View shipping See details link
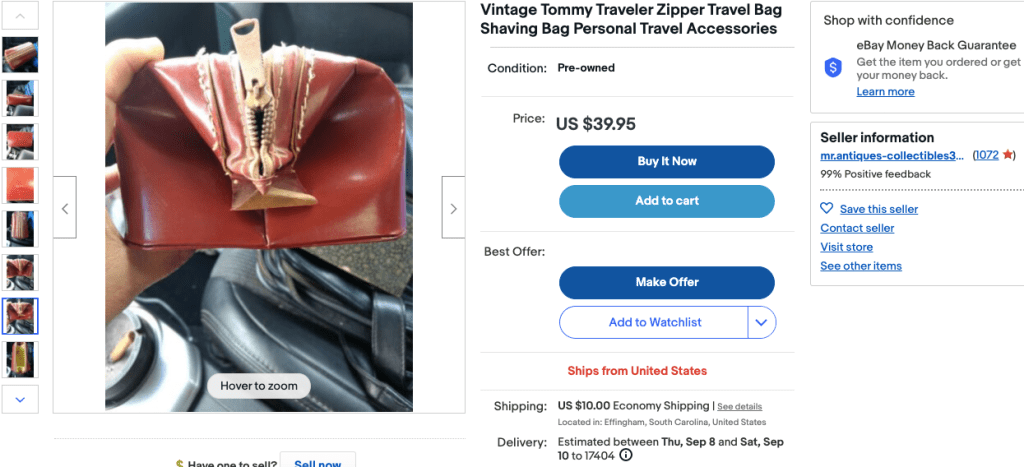This screenshot has height=467, width=1024. coord(739,407)
